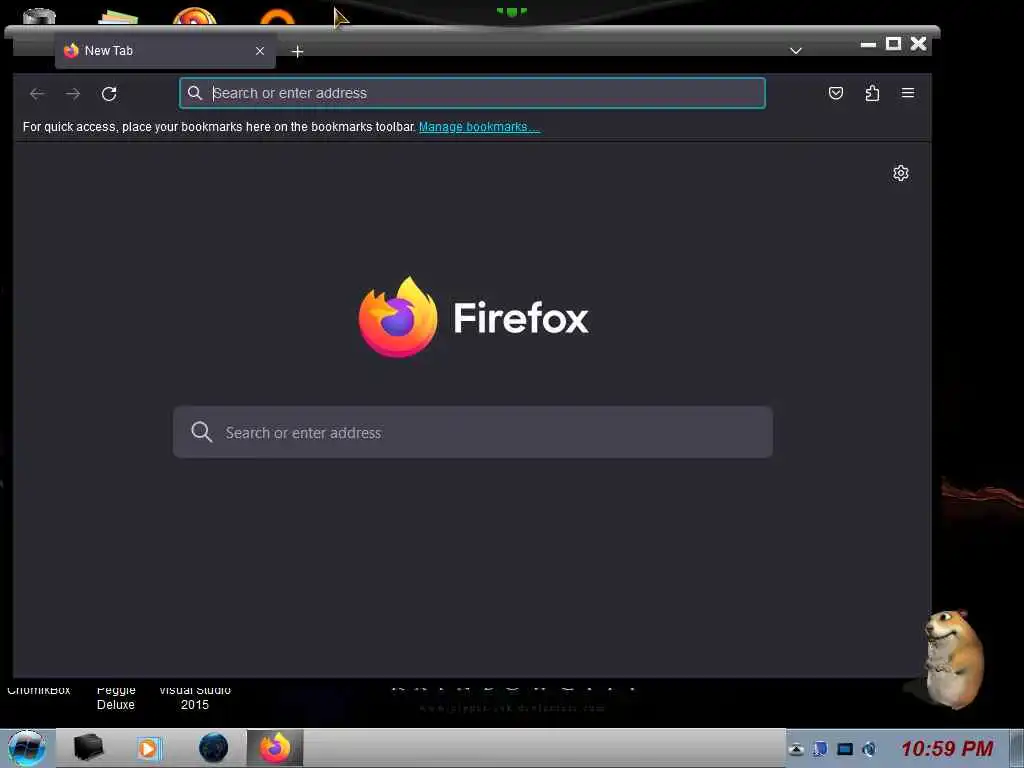
Task: Select the Visual Studio 2015 desktop label
Action: pos(195,697)
